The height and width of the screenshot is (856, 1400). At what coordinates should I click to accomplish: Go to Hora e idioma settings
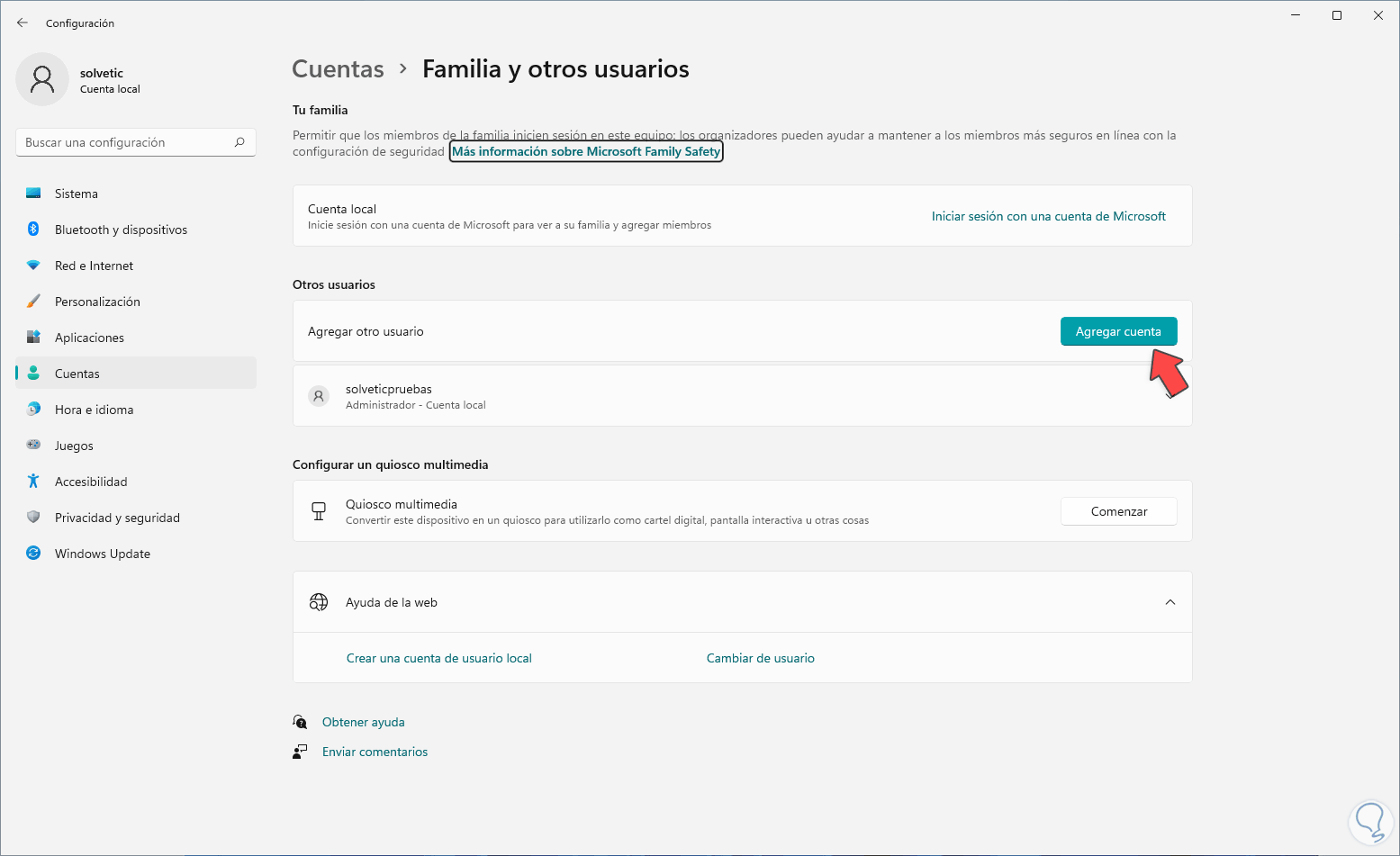[94, 410]
